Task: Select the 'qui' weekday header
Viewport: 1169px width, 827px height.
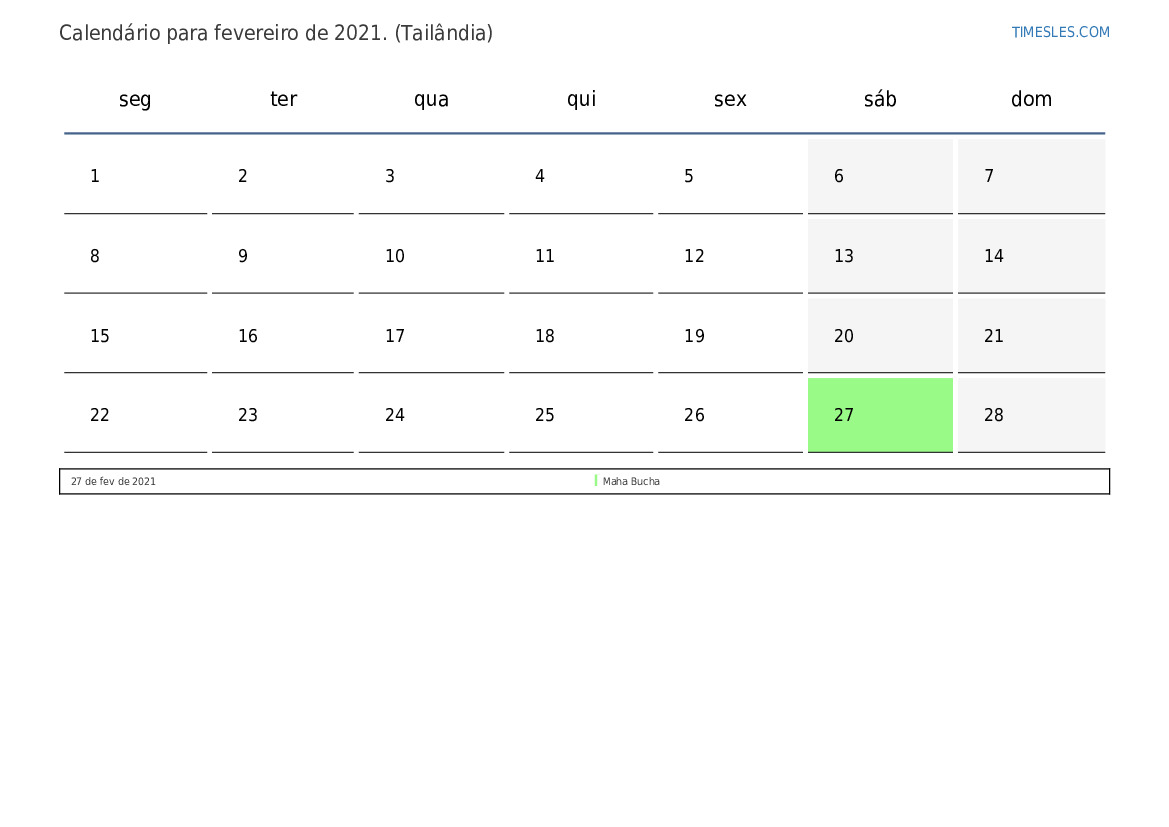Action: (582, 99)
